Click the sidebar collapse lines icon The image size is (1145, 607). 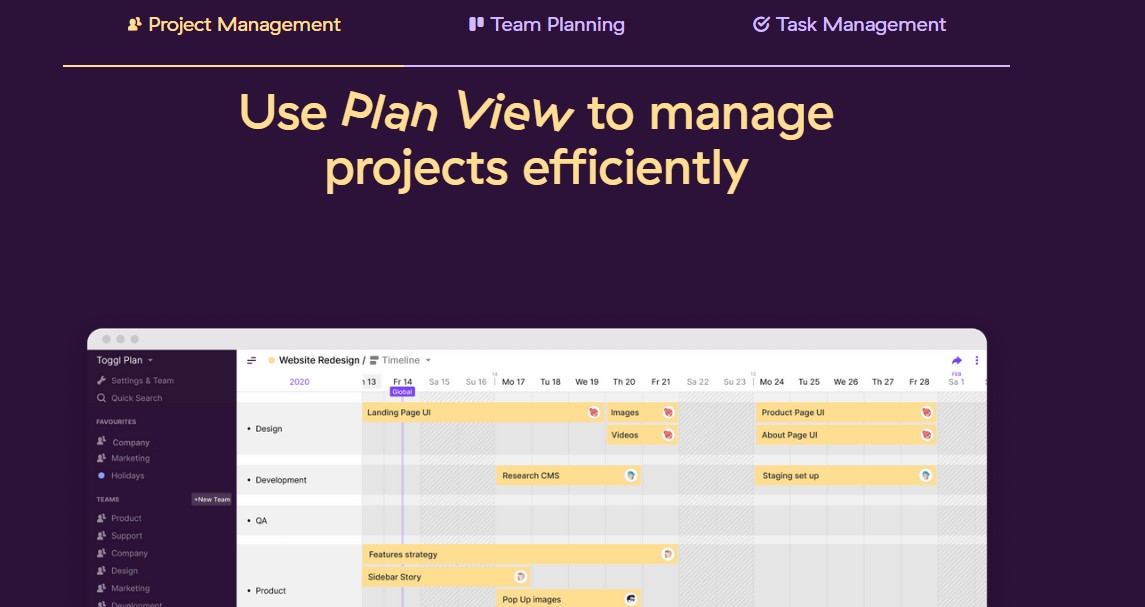251,360
